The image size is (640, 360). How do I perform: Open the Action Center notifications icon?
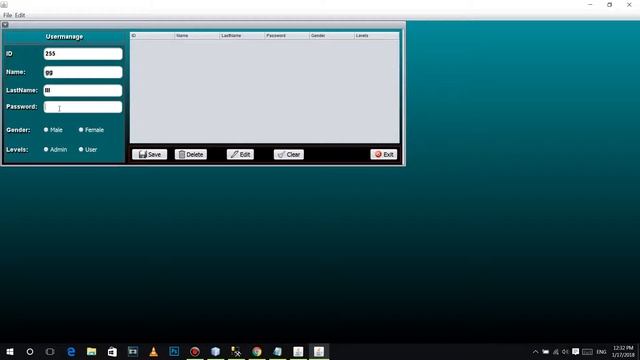[x=576, y=351]
